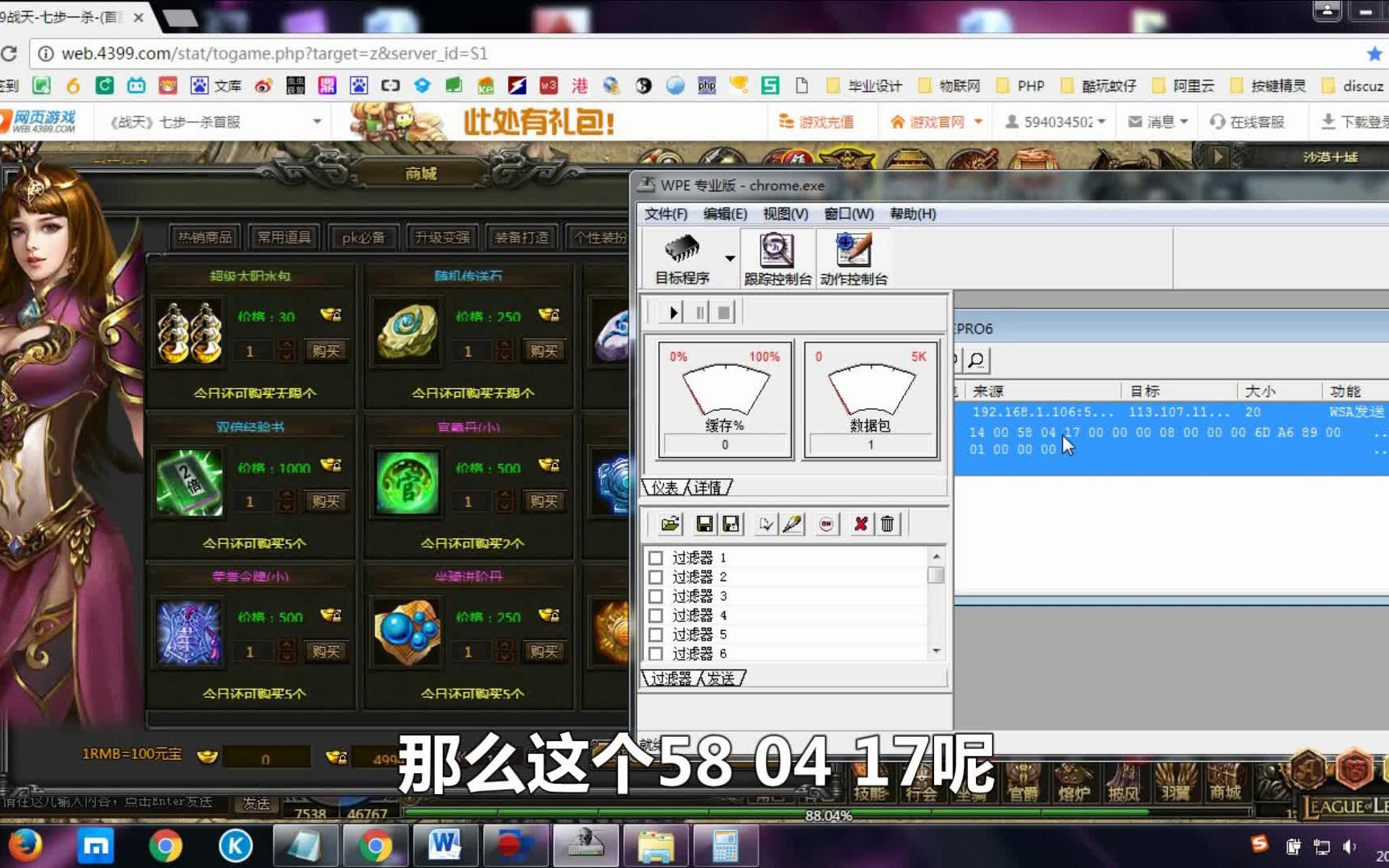Increase quantity stepper for 超级太阳水包
The width and height of the screenshot is (1389, 868).
(x=287, y=346)
